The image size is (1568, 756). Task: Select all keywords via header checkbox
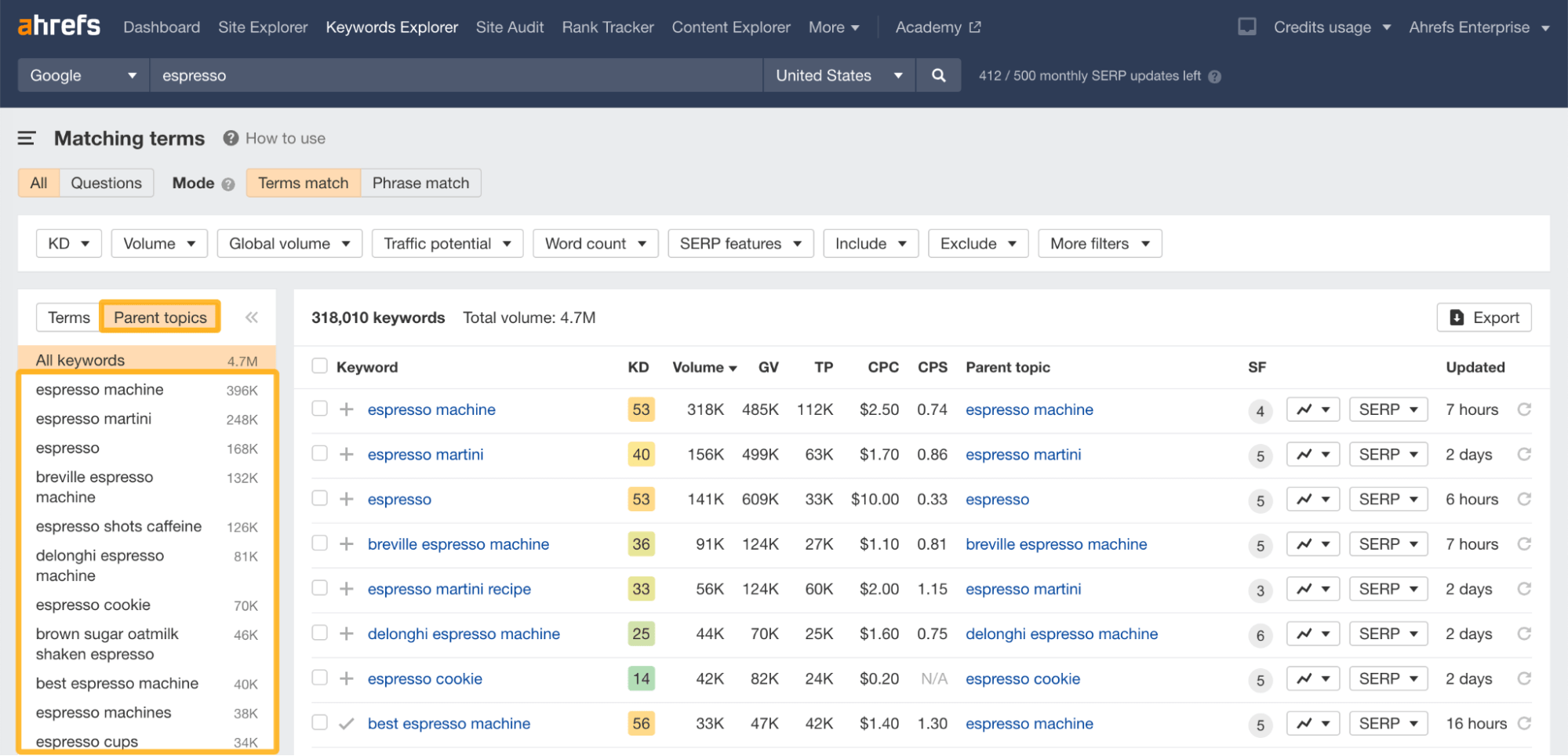pyautogui.click(x=319, y=365)
